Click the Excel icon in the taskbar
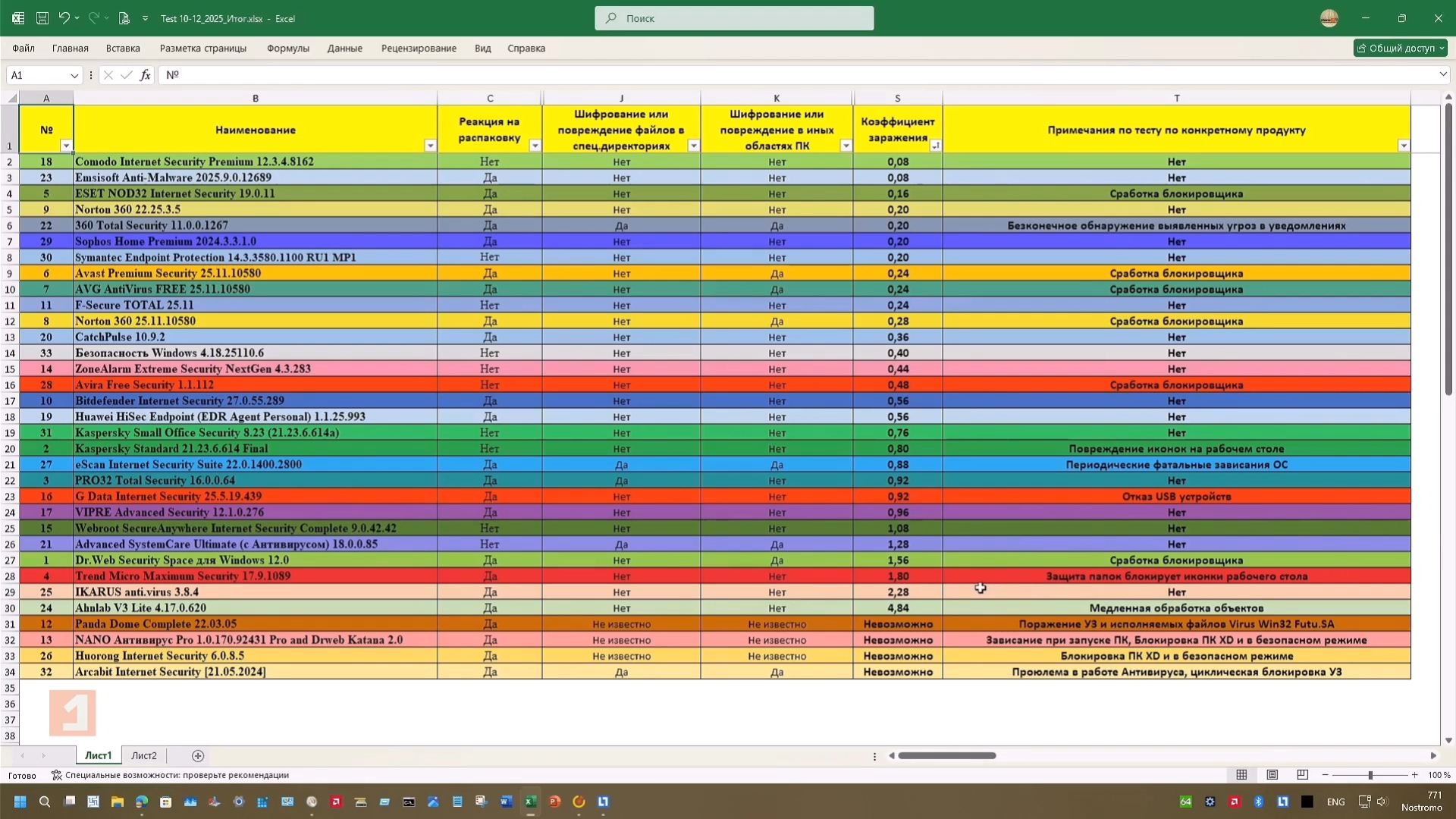Viewport: 1456px width, 819px height. point(530,802)
